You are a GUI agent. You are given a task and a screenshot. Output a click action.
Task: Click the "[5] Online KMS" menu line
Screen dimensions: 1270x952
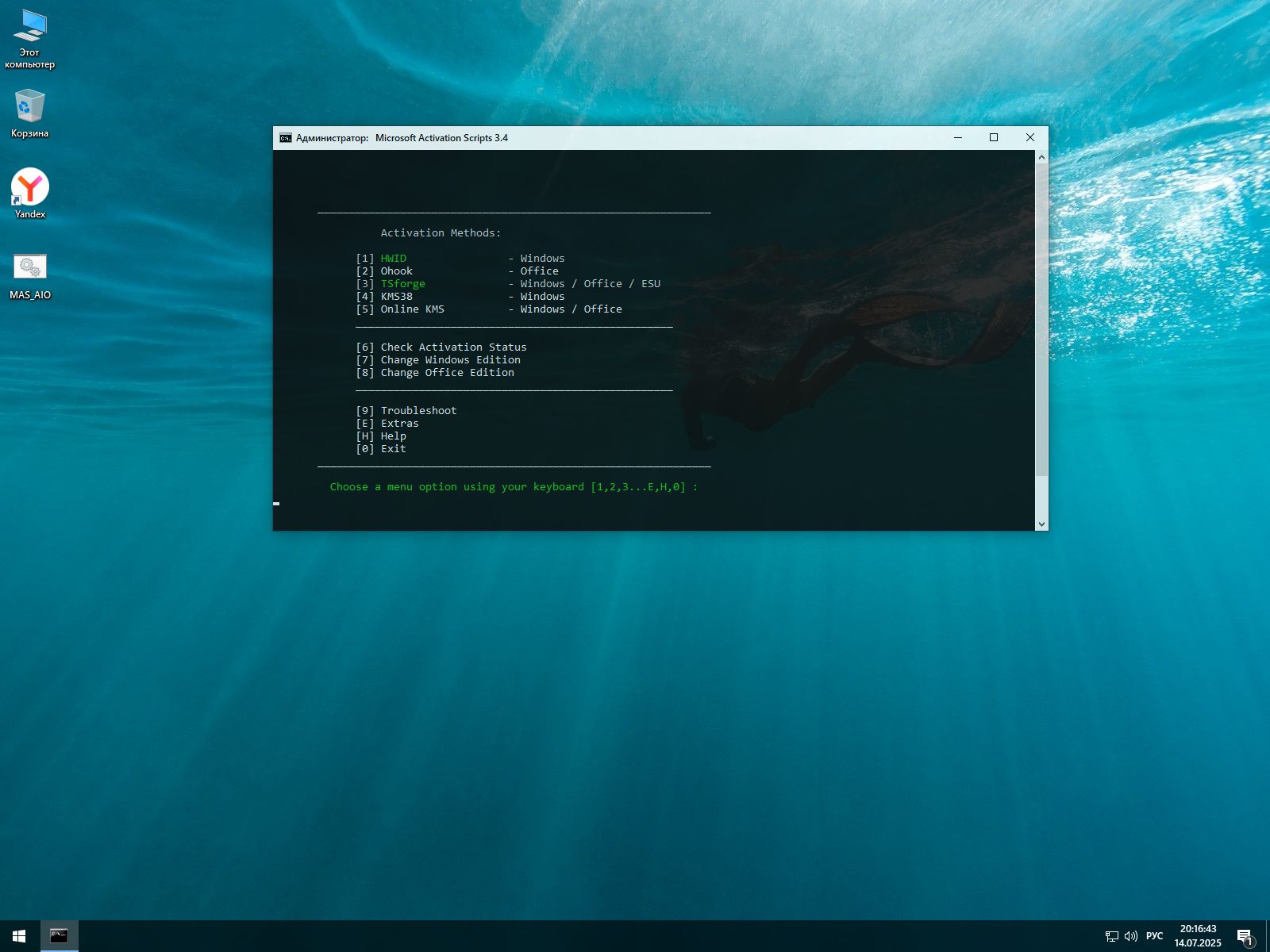click(489, 309)
